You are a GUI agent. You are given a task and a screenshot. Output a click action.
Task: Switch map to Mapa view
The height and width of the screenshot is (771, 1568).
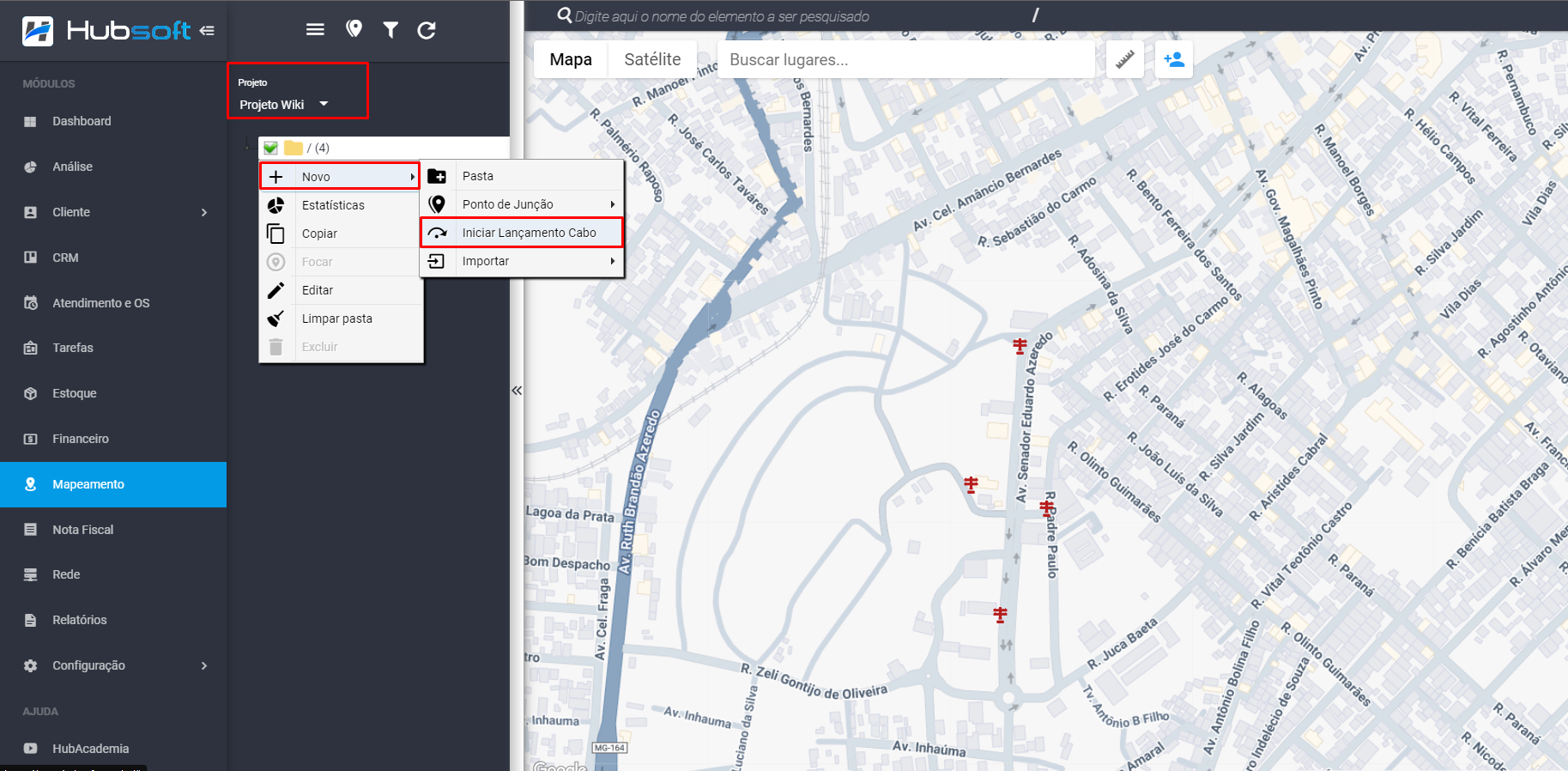(x=571, y=59)
